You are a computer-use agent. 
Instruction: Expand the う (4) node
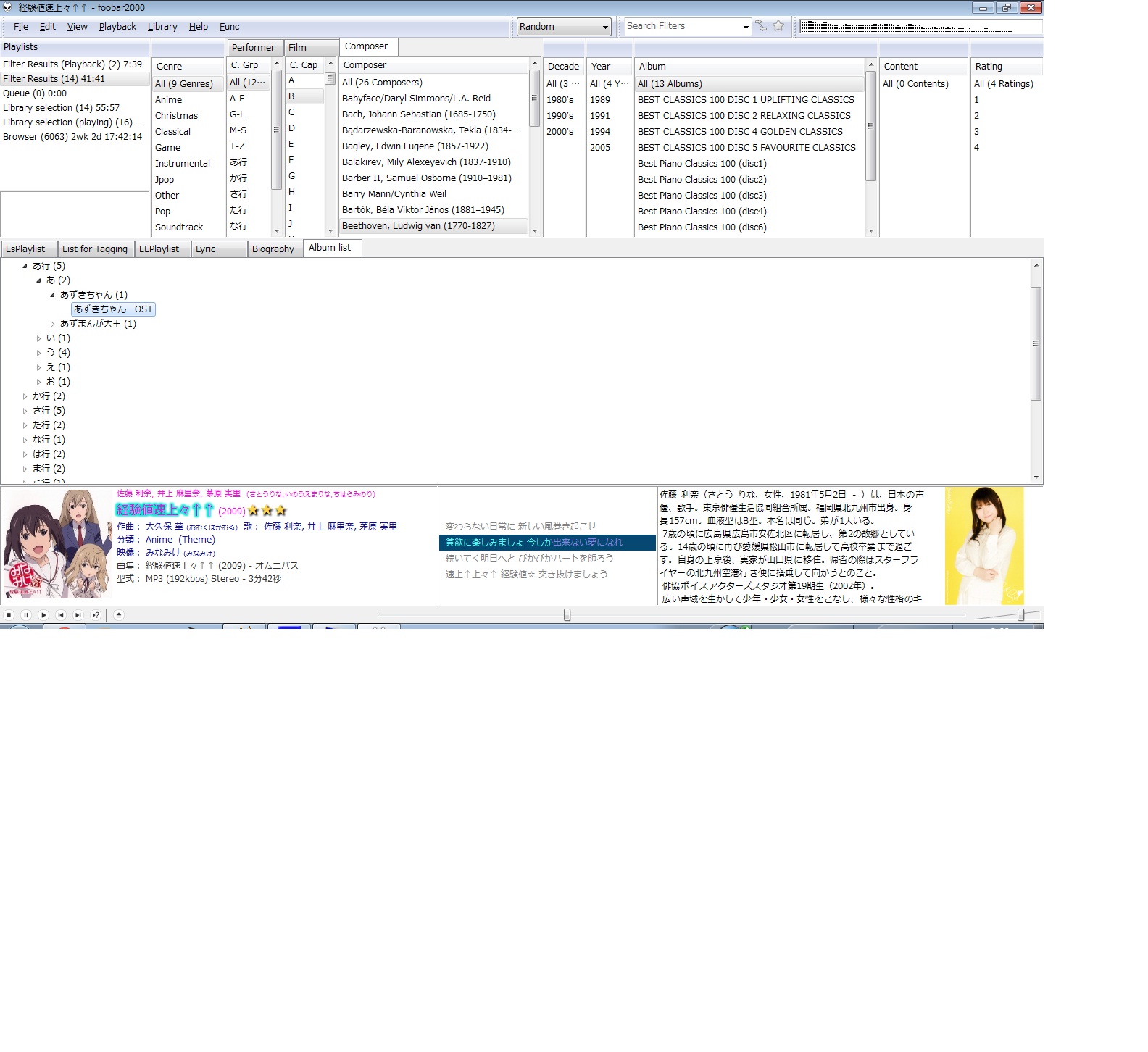pos(38,353)
